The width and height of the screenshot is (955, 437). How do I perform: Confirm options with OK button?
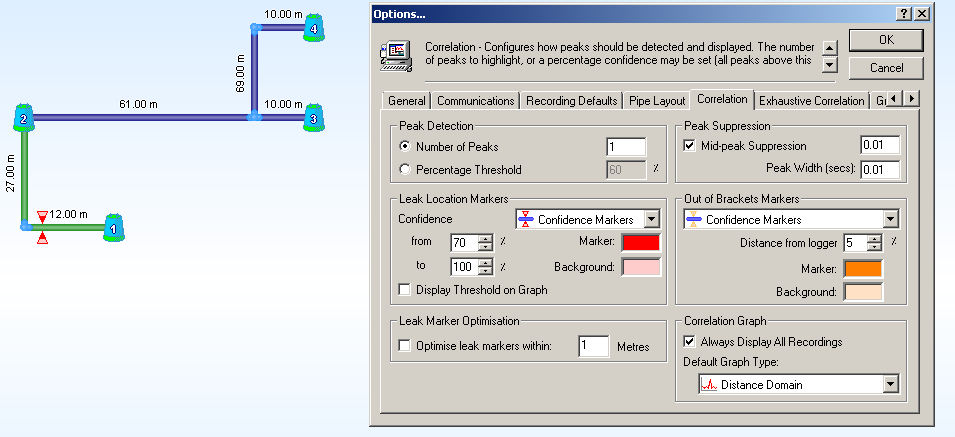coord(886,40)
